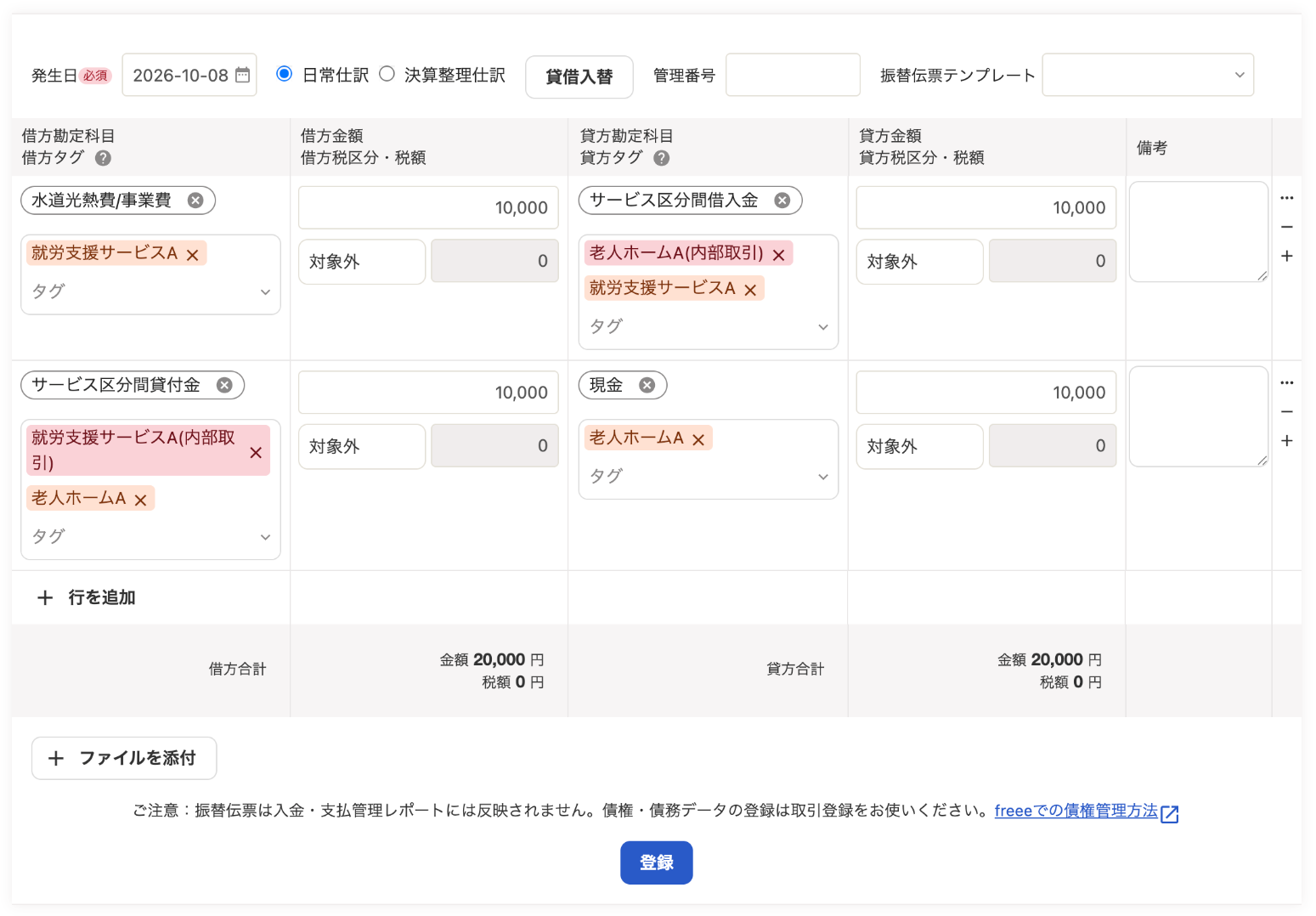Click the 備考 textarea in the 水道光熱費 row
Image resolution: width=1316 pixels, height=916 pixels.
1199,231
